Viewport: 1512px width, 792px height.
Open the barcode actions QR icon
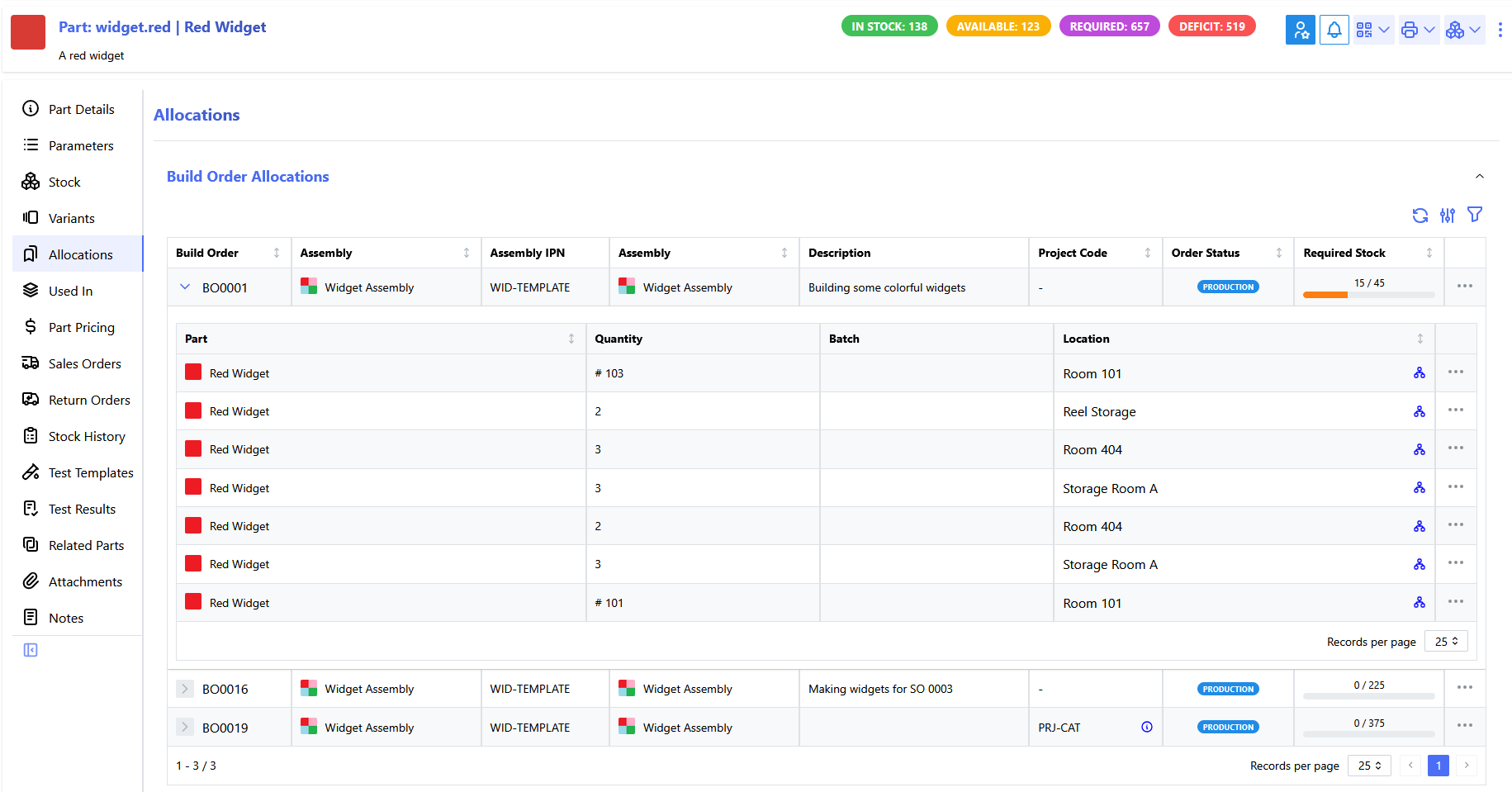tap(1372, 31)
